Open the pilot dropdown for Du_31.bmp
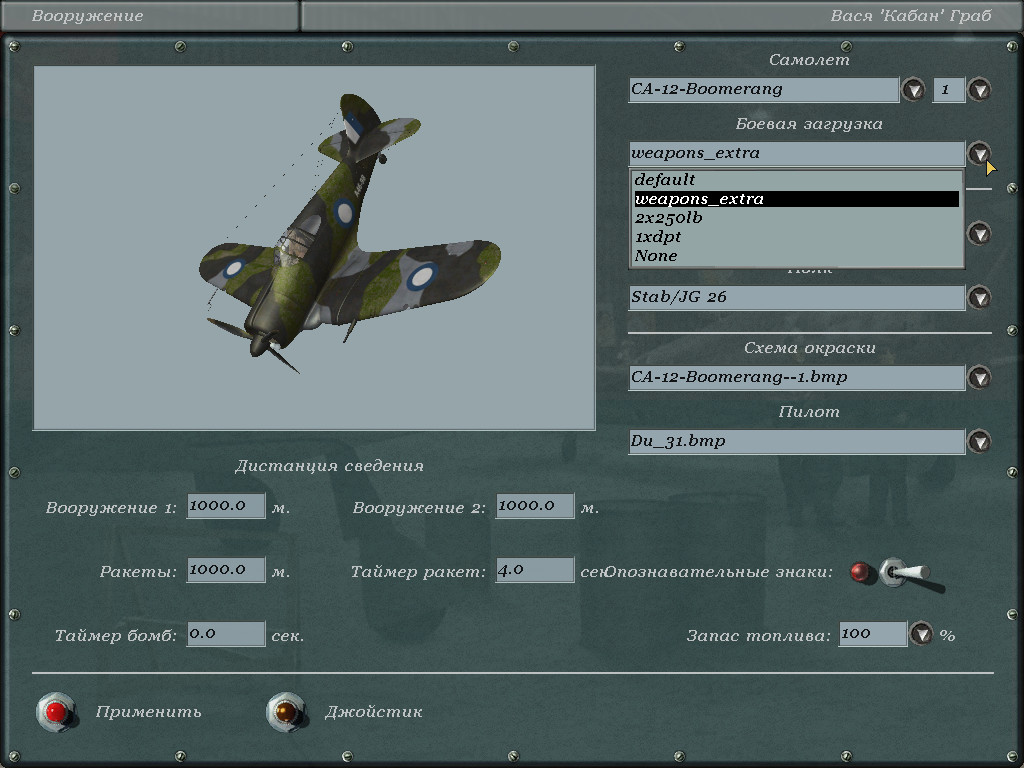This screenshot has width=1024, height=768. [979, 441]
